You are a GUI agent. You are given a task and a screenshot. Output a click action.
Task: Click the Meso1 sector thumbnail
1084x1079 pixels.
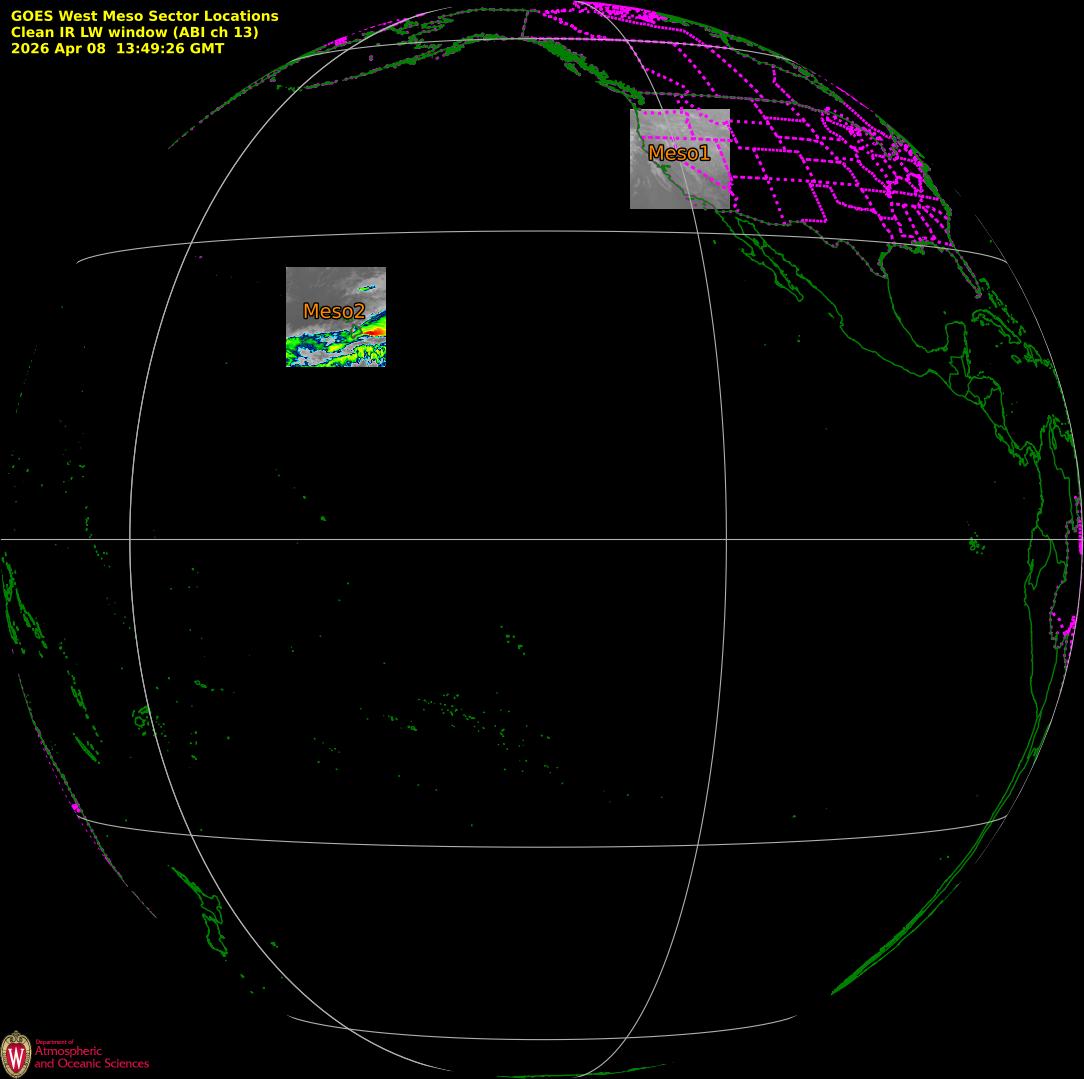point(680,158)
